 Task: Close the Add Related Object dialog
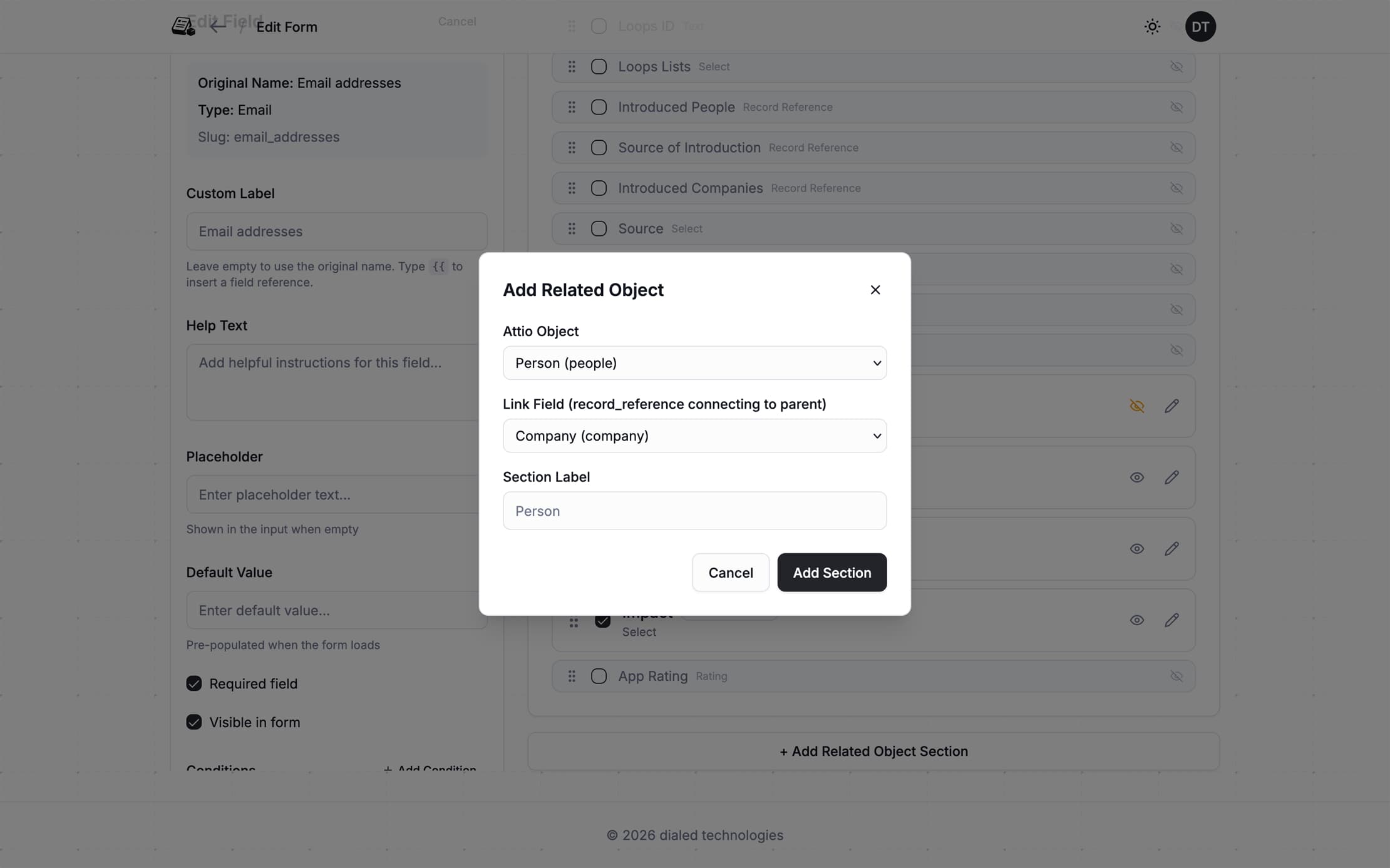875,290
